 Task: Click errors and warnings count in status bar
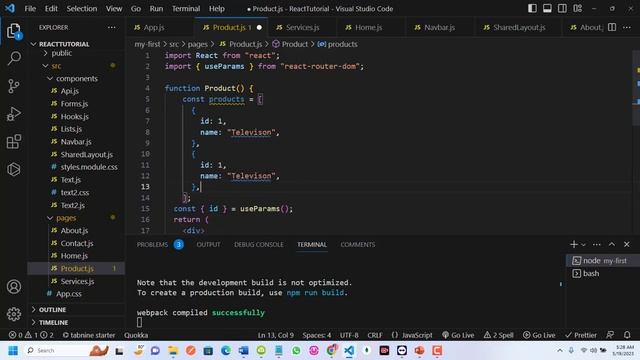click(31, 335)
